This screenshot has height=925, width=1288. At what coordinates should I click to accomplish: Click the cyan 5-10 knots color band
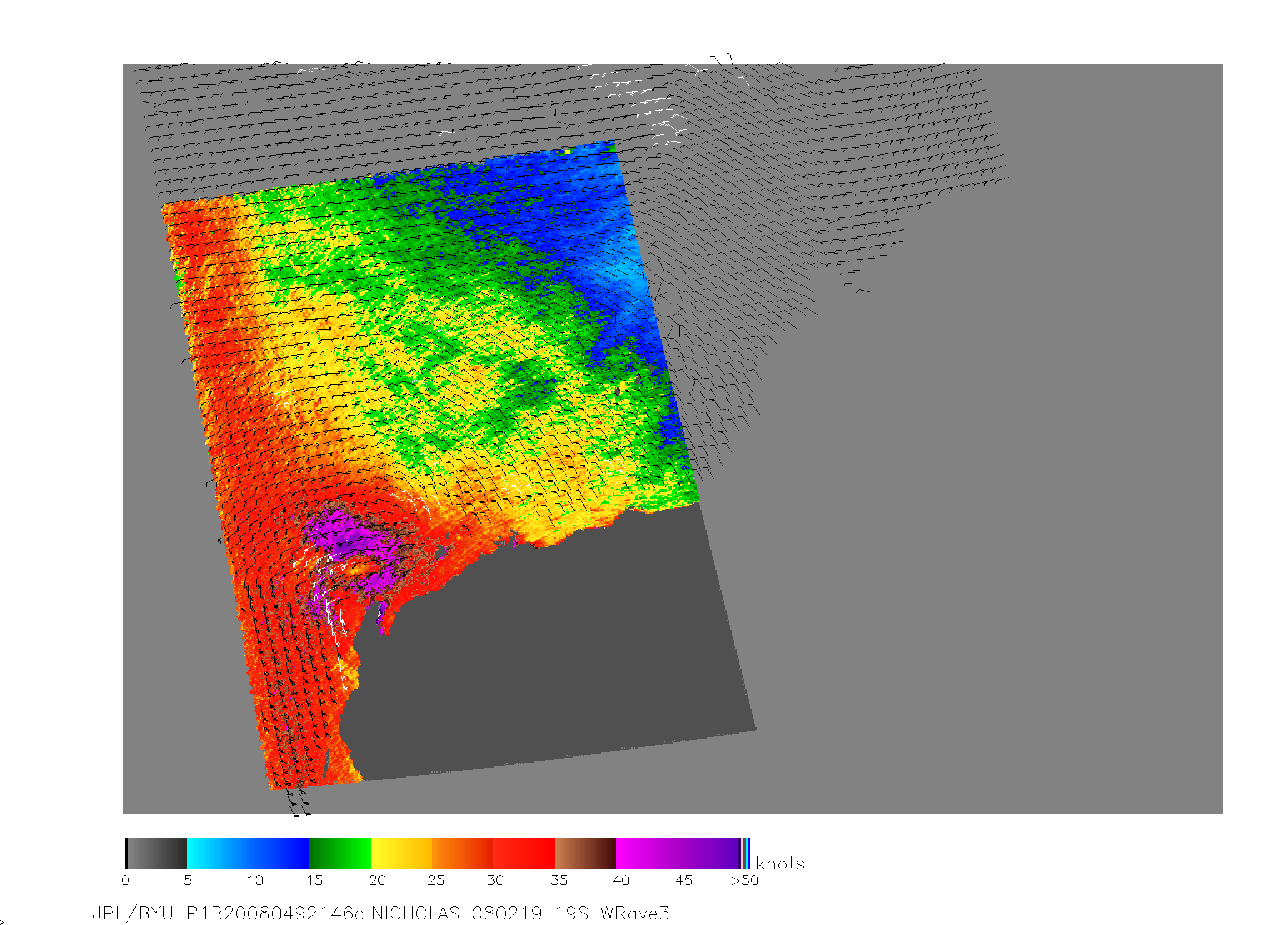(x=218, y=853)
